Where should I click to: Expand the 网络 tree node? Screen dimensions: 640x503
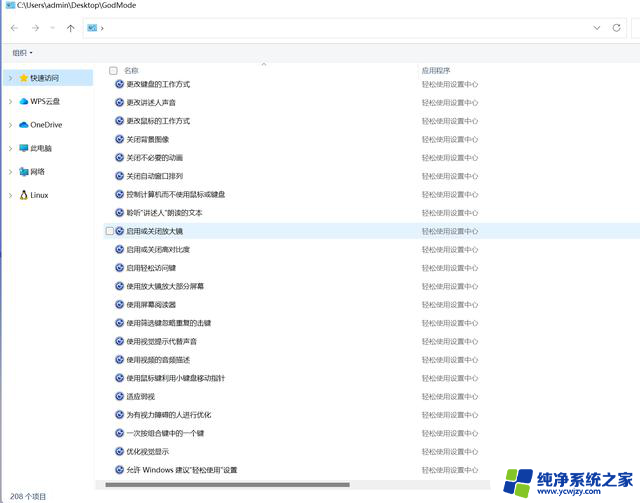click(x=11, y=171)
